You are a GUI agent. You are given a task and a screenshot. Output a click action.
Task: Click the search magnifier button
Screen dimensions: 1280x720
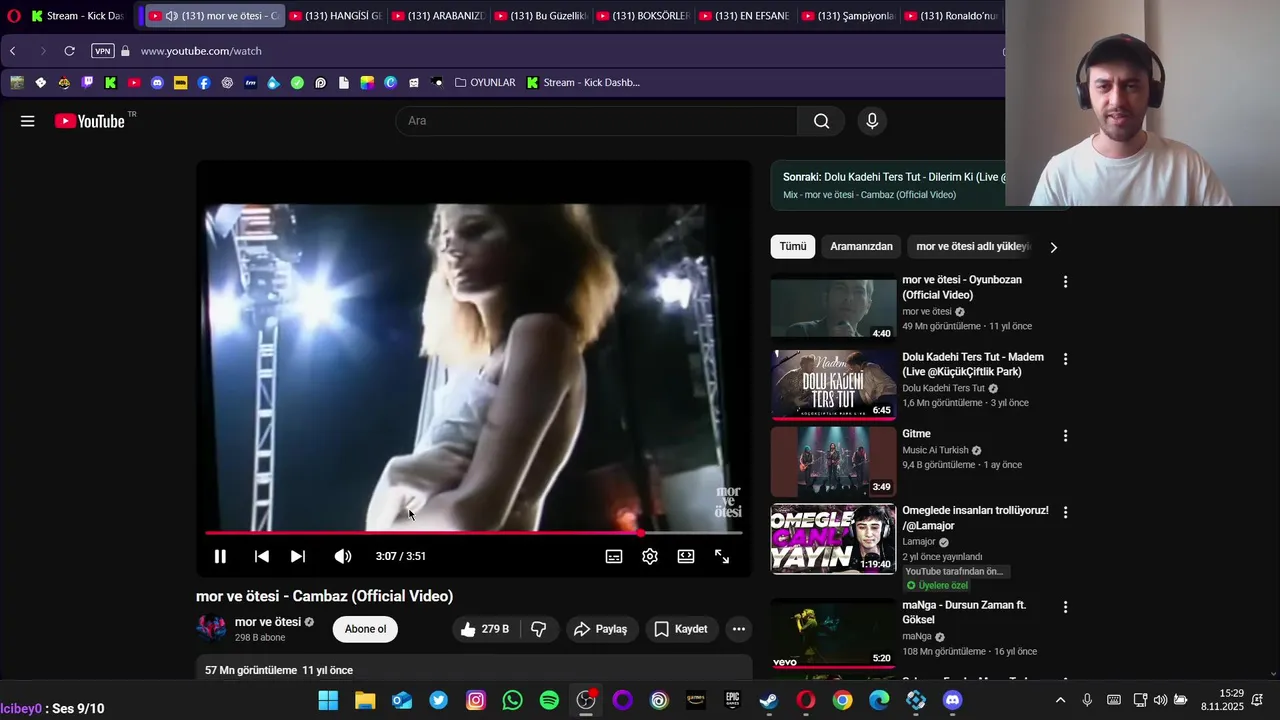click(821, 121)
